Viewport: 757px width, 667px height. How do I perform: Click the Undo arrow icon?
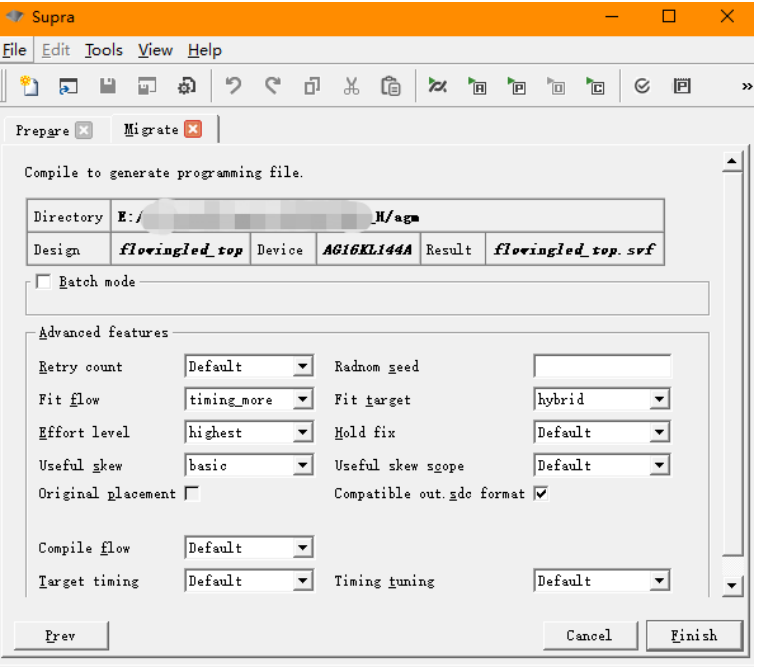[234, 86]
